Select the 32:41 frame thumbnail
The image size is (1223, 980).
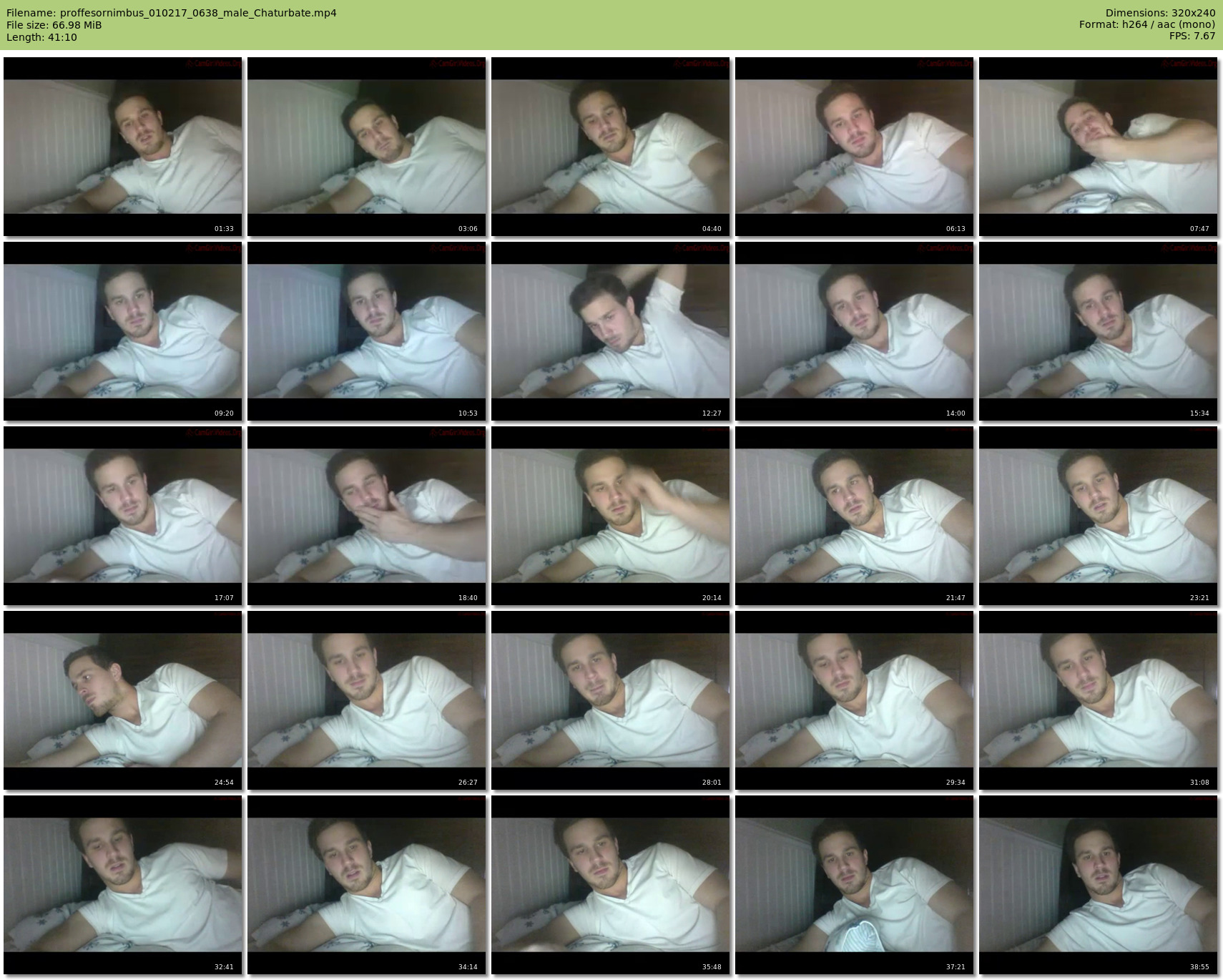coord(123,885)
